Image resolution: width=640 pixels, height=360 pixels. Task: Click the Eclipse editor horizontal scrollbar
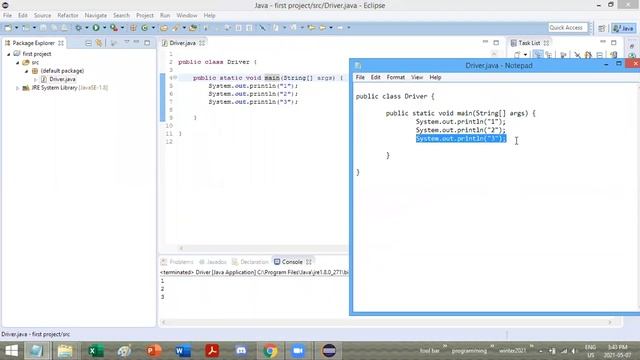tap(262, 248)
